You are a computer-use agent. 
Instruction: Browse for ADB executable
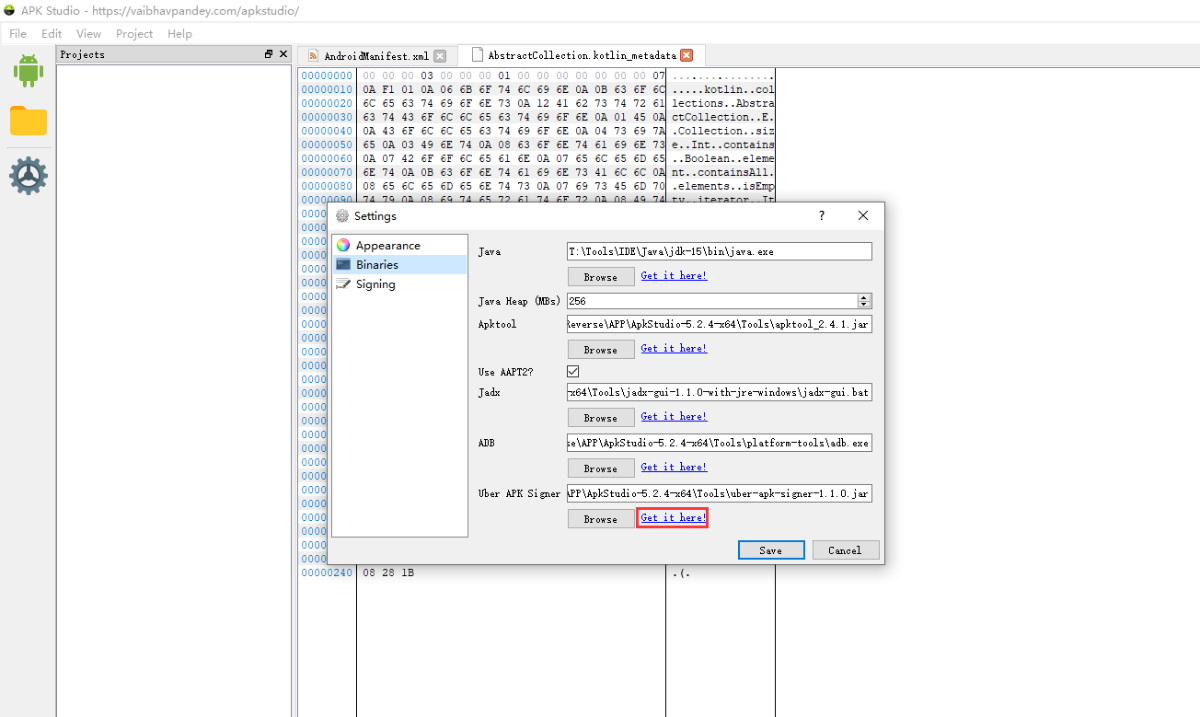(x=601, y=468)
